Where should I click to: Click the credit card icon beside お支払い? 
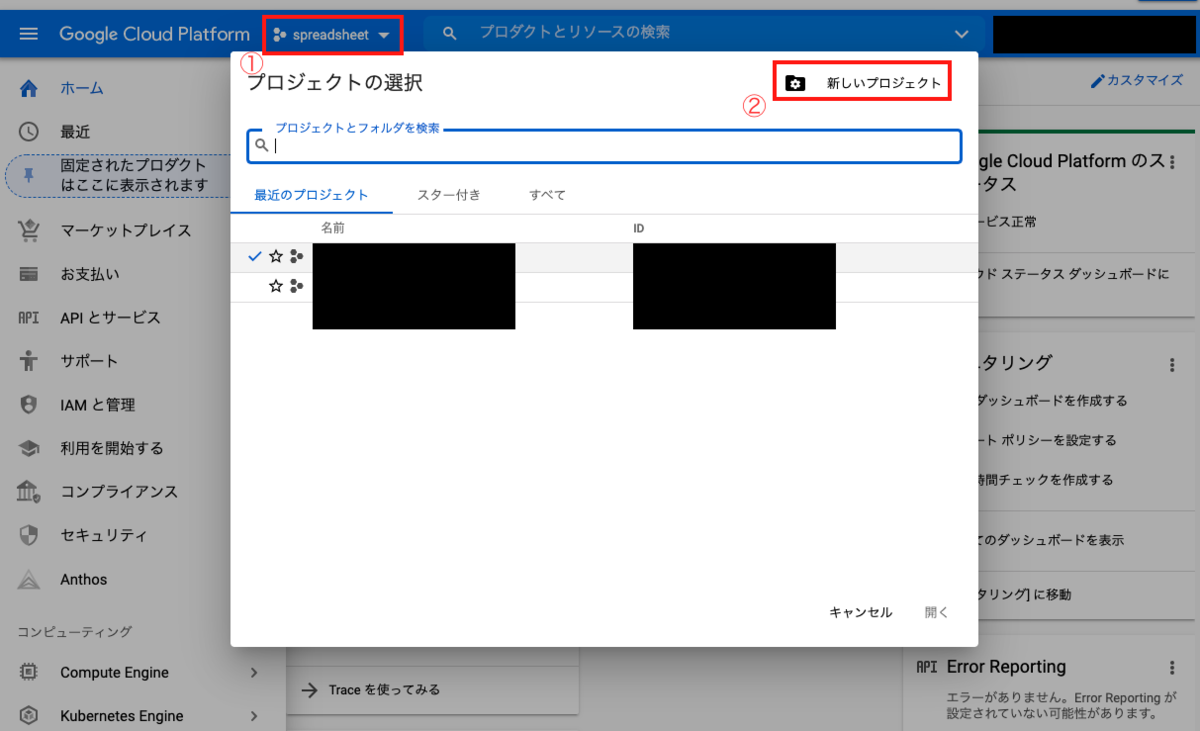pyautogui.click(x=29, y=274)
